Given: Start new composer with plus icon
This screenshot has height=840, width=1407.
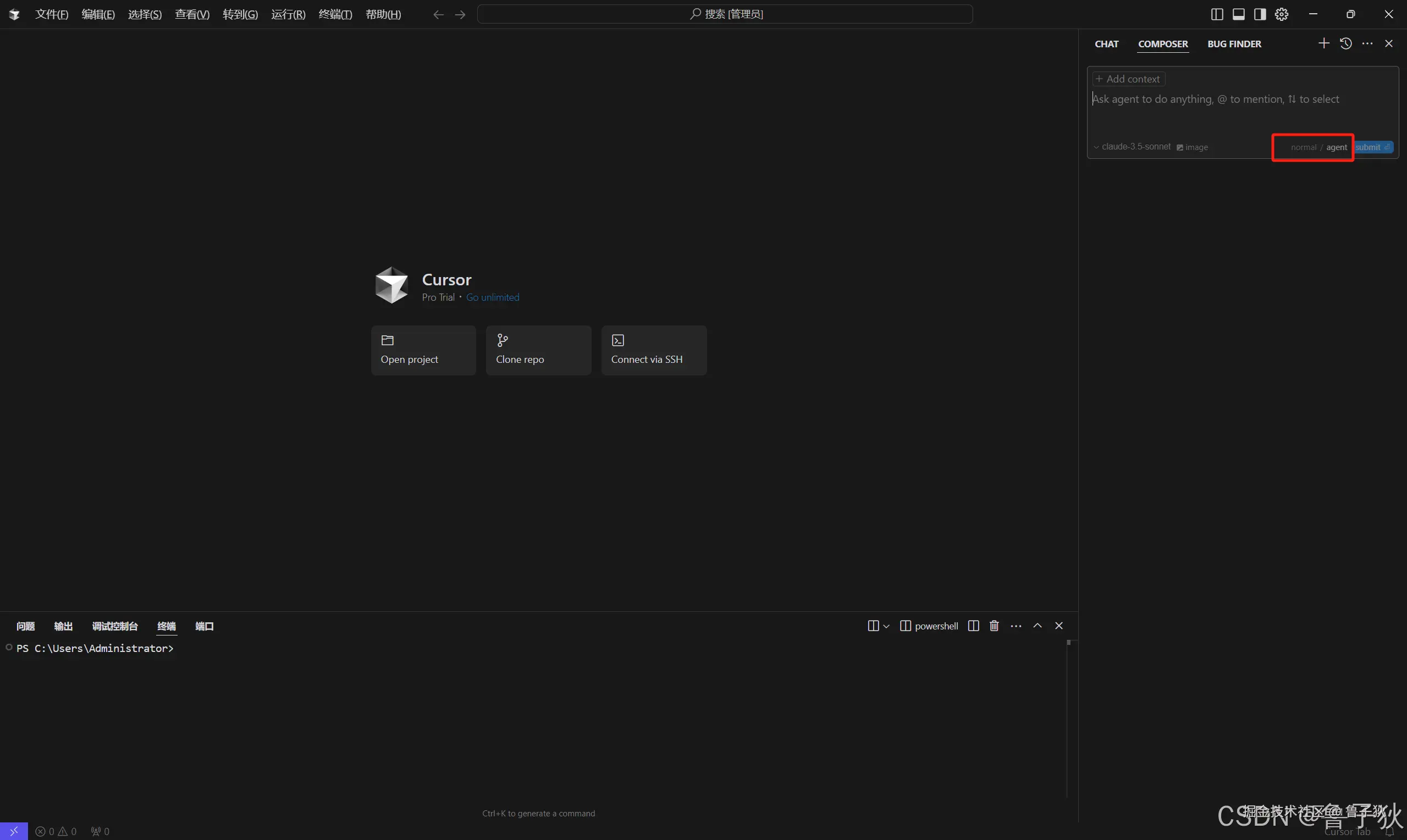Looking at the screenshot, I should click(1323, 43).
